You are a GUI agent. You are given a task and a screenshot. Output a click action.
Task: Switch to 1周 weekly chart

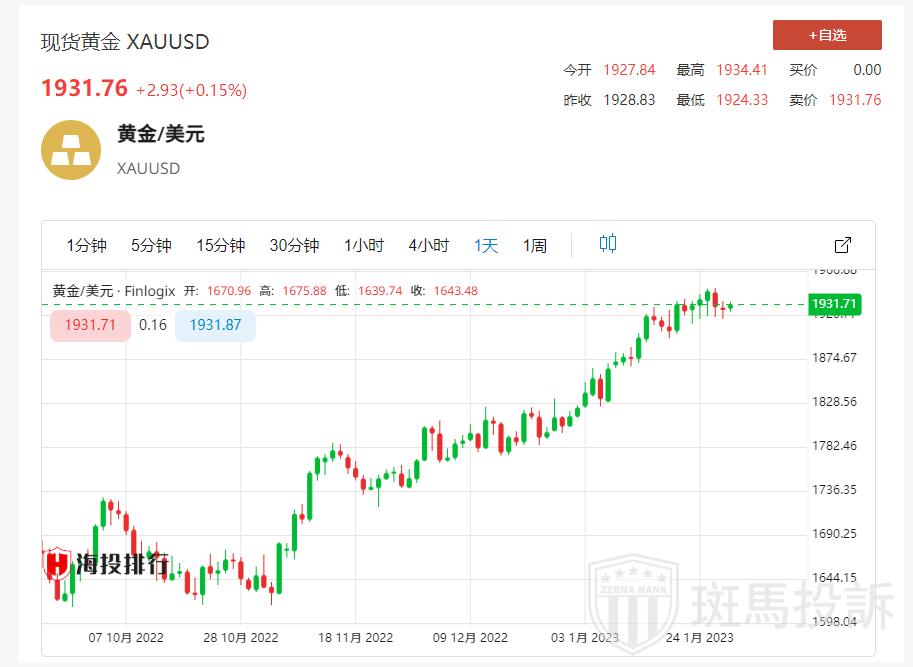pyautogui.click(x=535, y=246)
